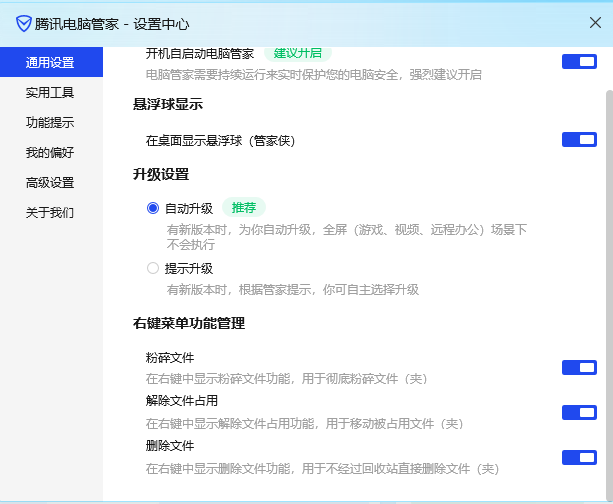
Task: Open 高级设置 in sidebar
Action: pos(50,183)
